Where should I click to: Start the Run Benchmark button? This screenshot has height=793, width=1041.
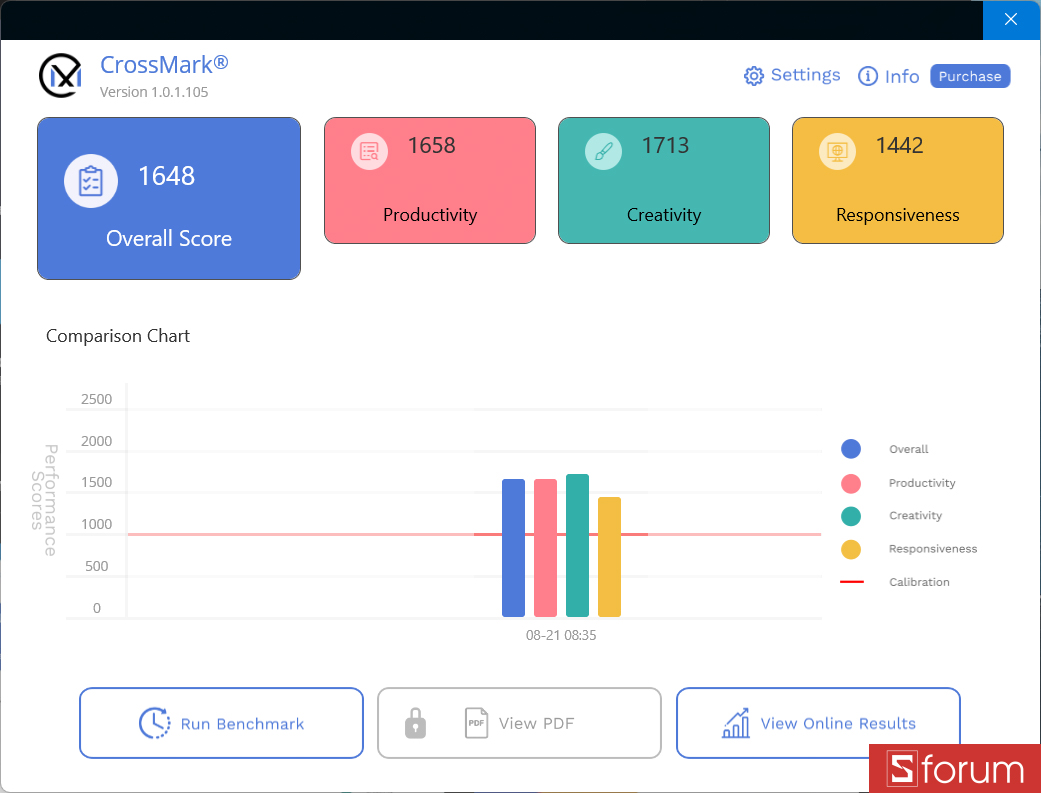point(221,723)
